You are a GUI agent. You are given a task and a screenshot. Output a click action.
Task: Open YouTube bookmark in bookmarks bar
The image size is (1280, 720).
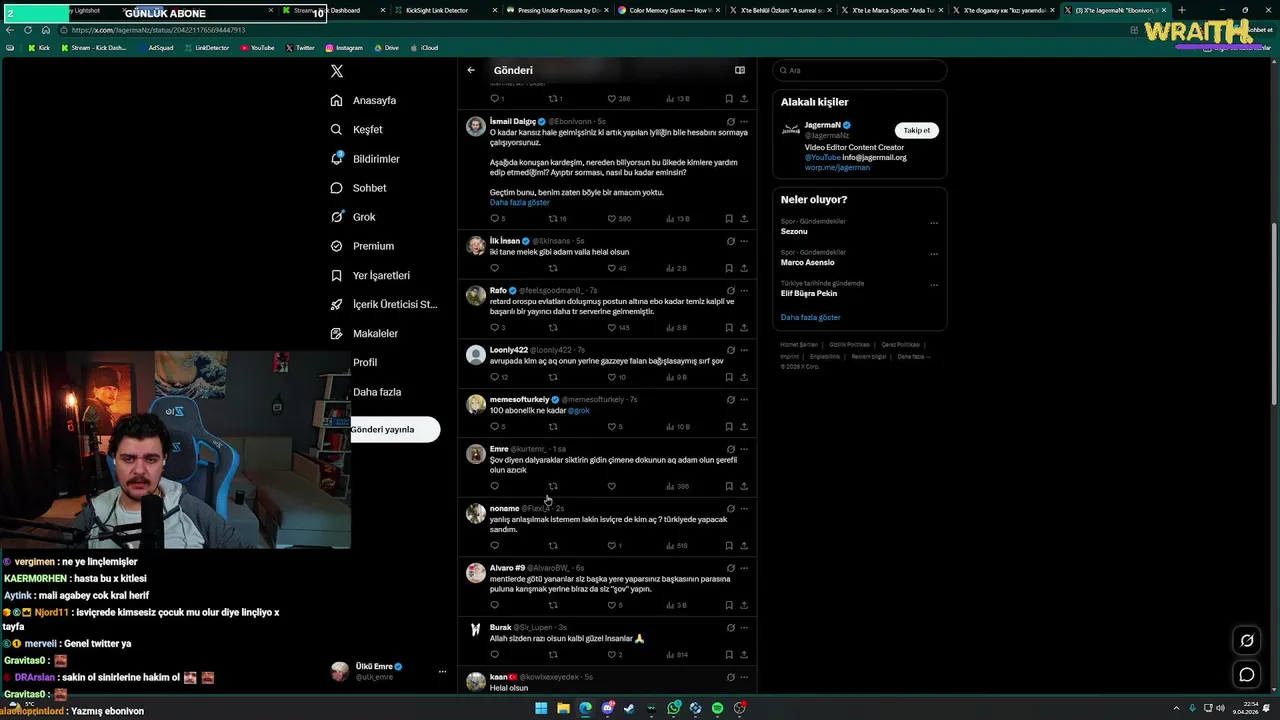pyautogui.click(x=257, y=47)
